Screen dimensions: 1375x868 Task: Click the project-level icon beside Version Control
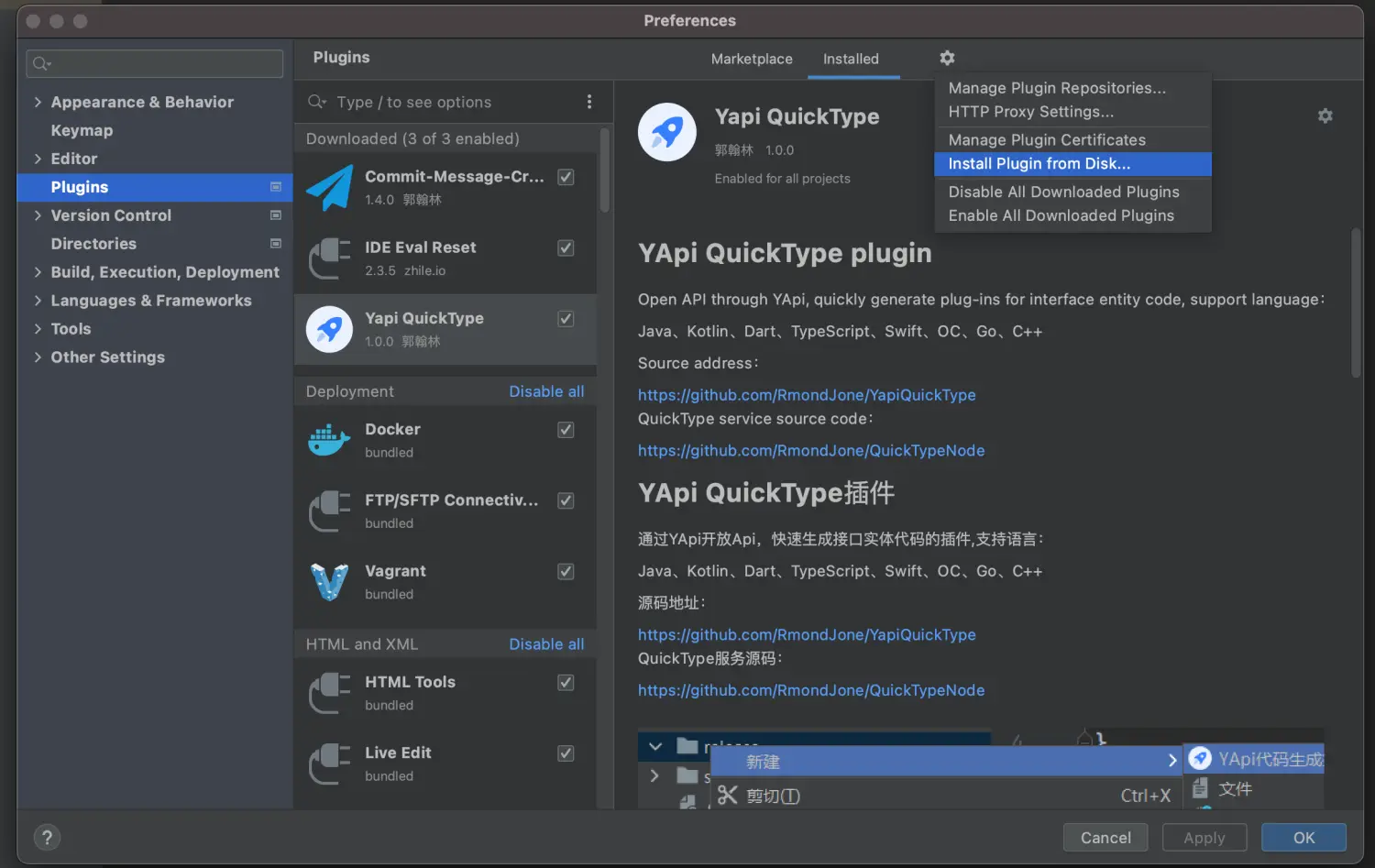[x=275, y=215]
